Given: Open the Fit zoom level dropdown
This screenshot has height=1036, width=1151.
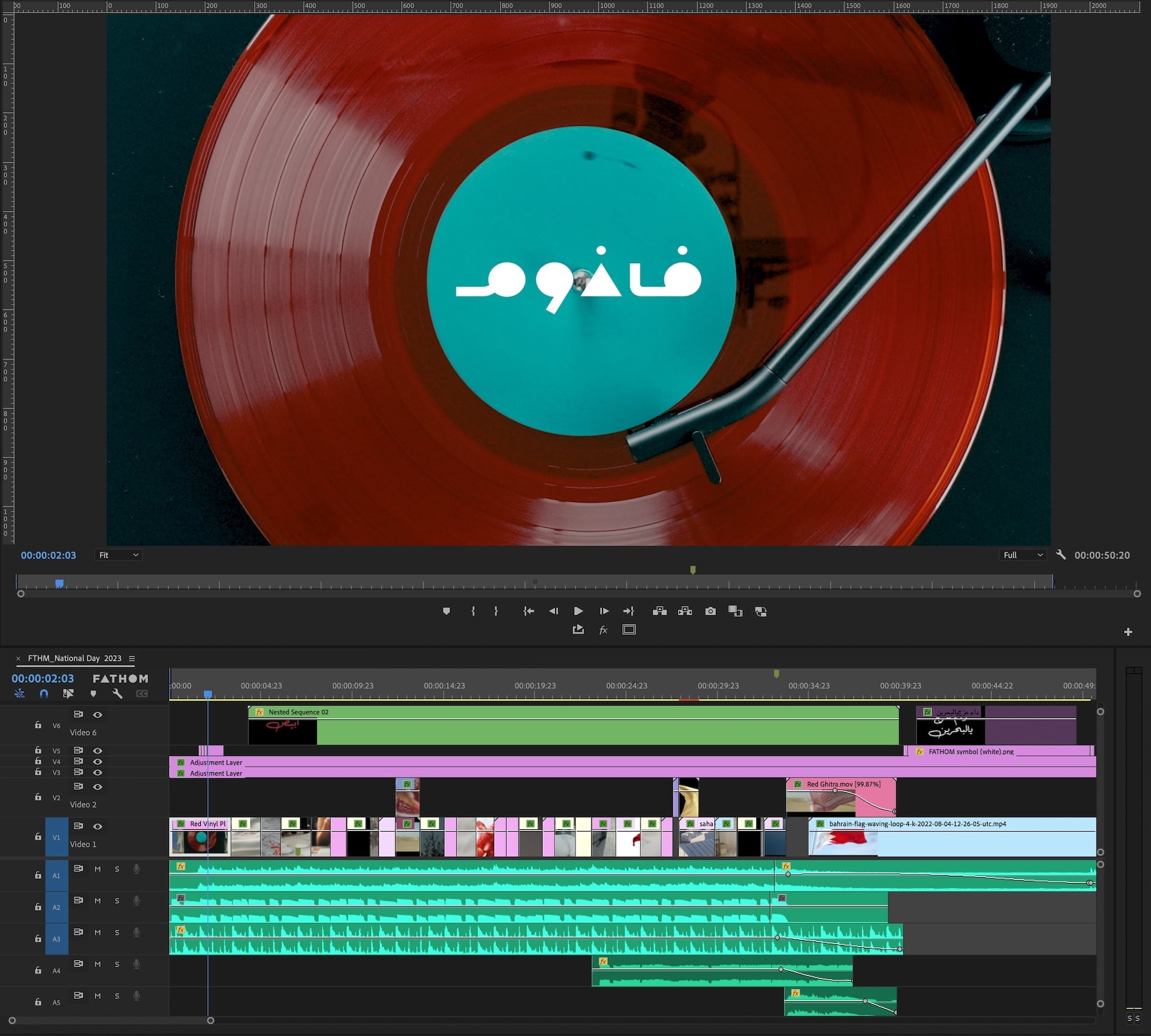Looking at the screenshot, I should [x=119, y=555].
